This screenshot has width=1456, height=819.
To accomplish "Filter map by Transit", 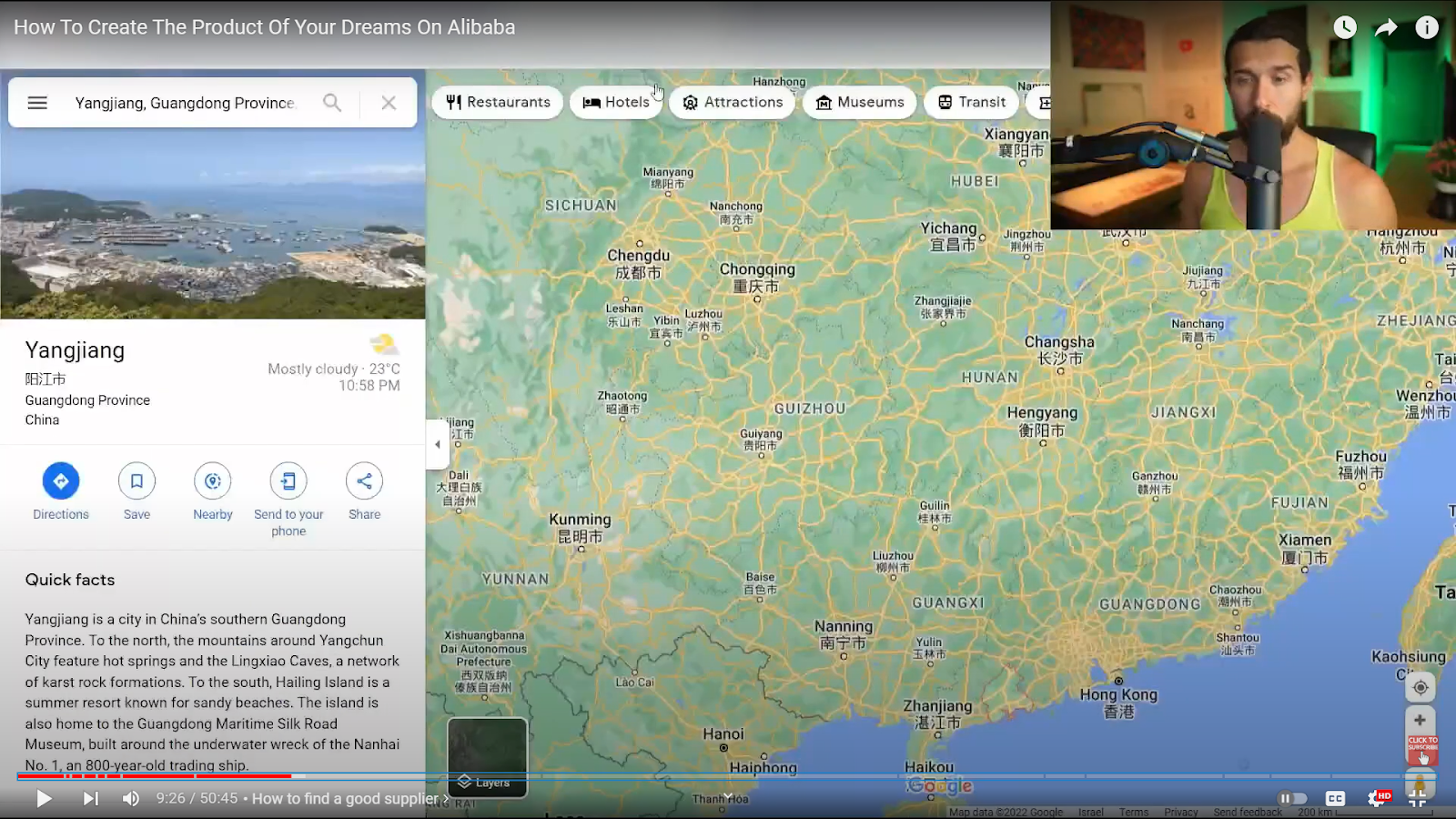I will coord(972,102).
